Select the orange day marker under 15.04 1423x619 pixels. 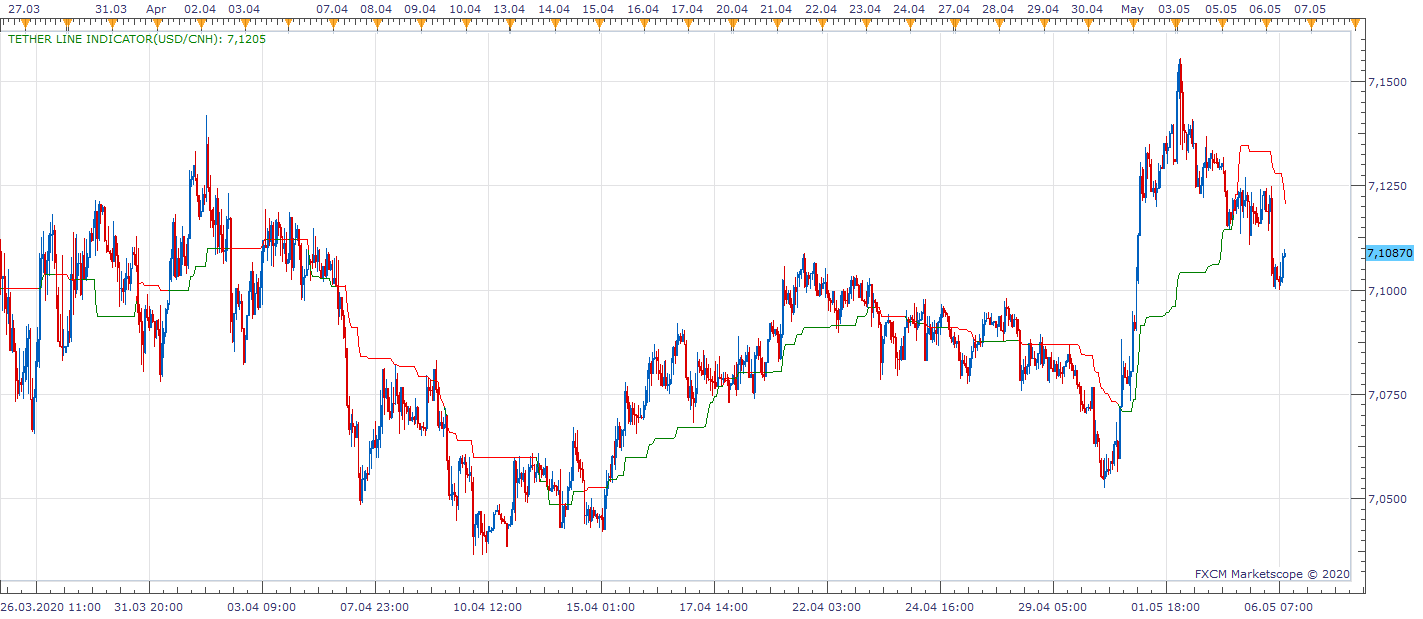tap(598, 23)
